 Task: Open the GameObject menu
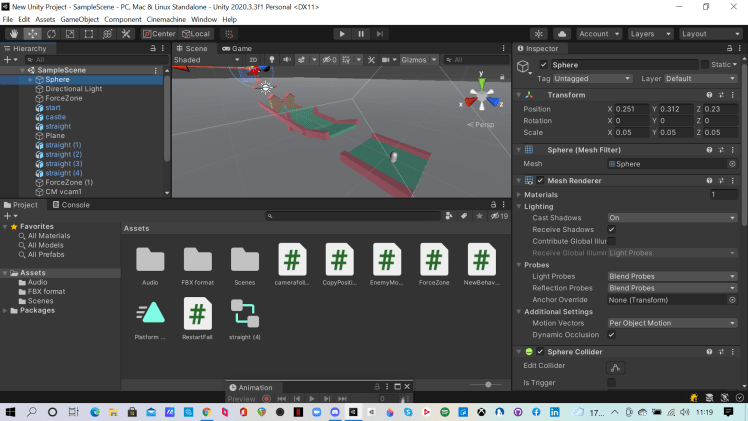click(x=80, y=19)
